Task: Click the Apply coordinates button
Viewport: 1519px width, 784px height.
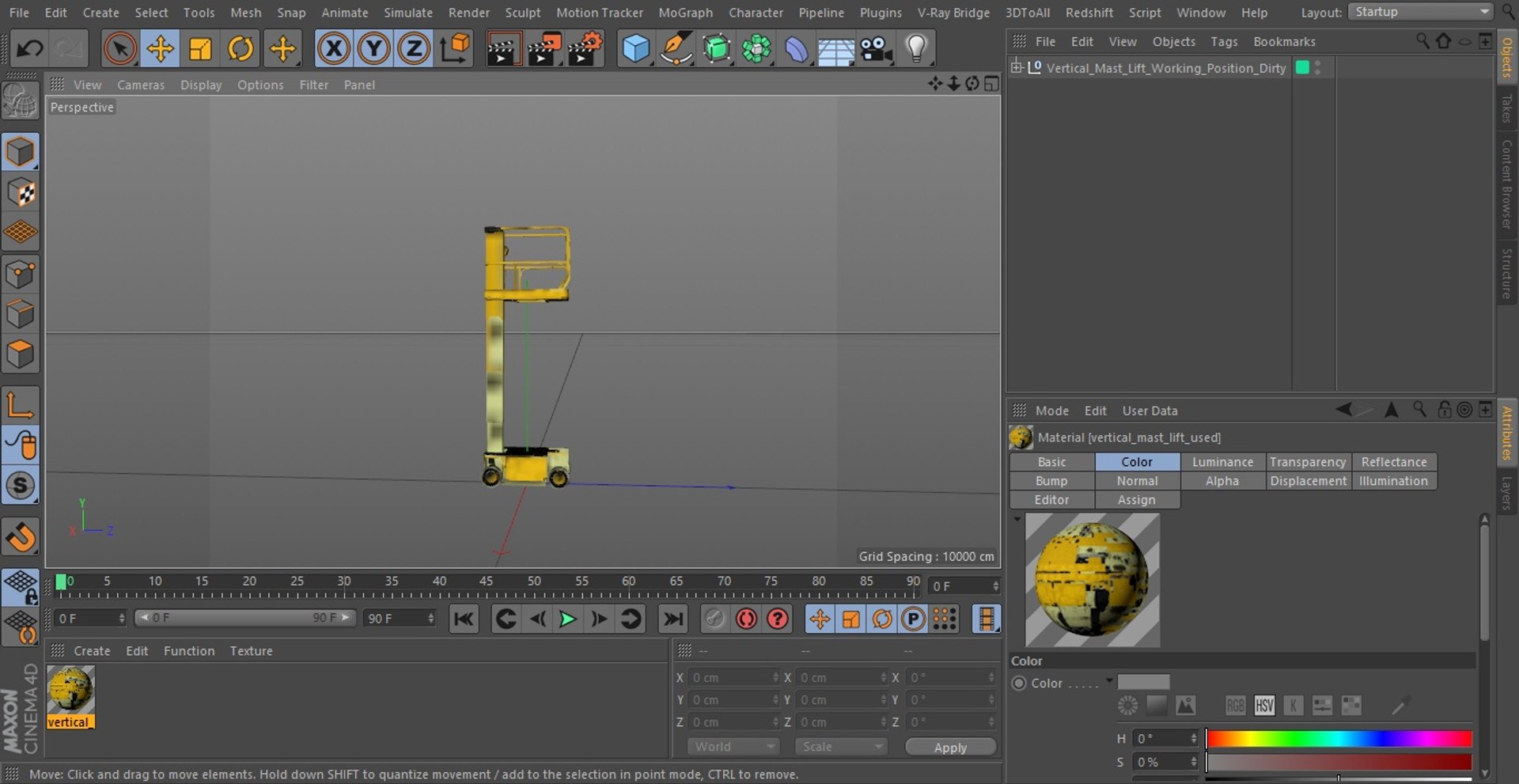Action: point(950,748)
